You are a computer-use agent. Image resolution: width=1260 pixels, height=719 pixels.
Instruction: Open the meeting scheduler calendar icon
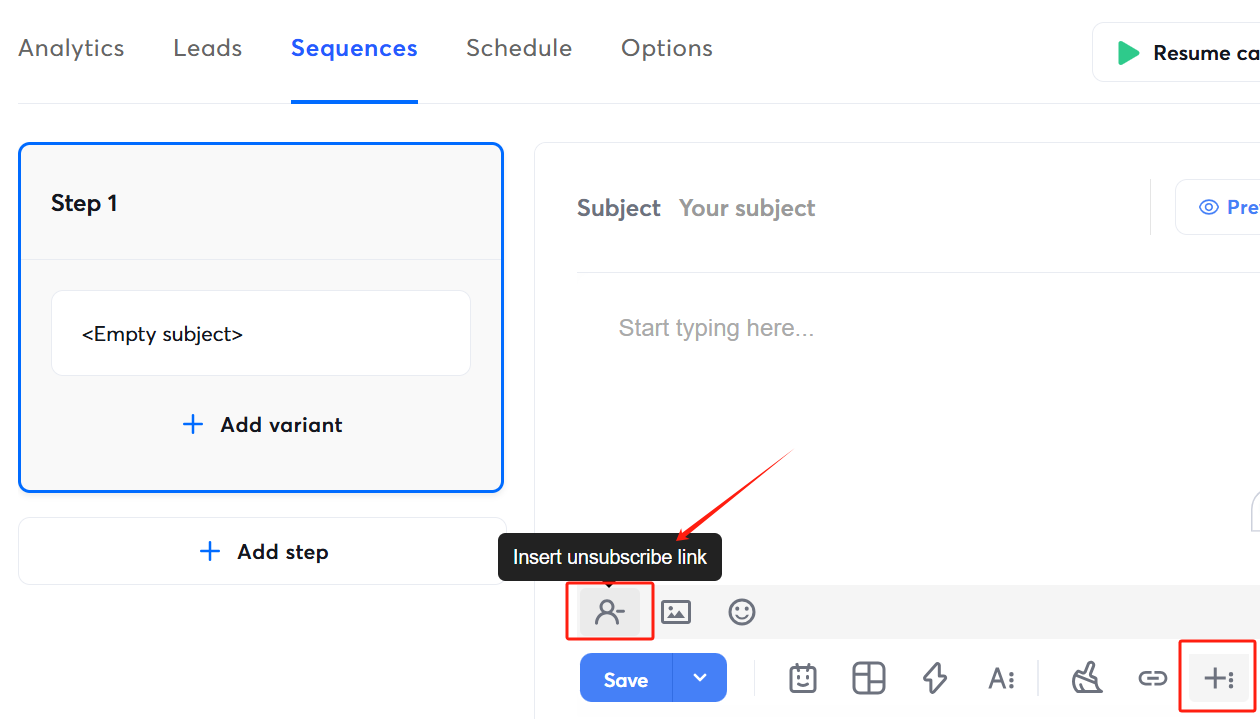point(803,678)
